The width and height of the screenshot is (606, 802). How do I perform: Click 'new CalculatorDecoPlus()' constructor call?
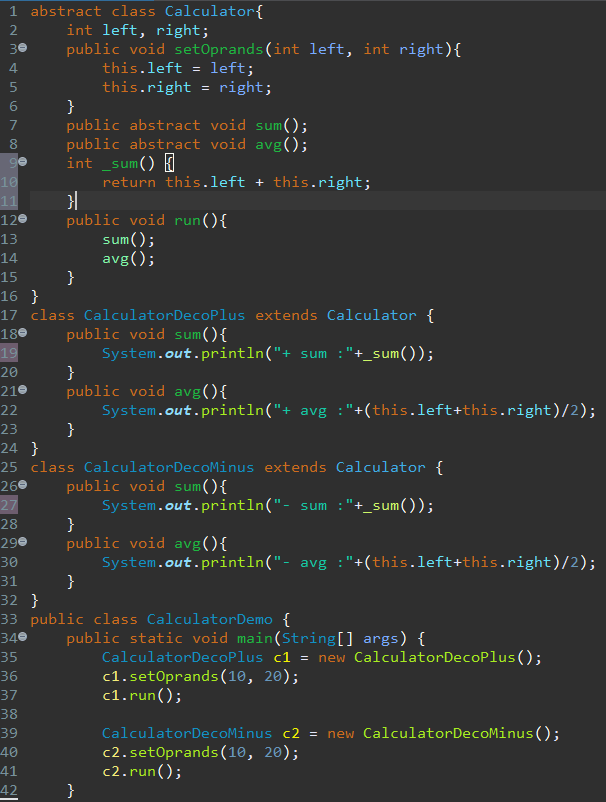point(430,657)
